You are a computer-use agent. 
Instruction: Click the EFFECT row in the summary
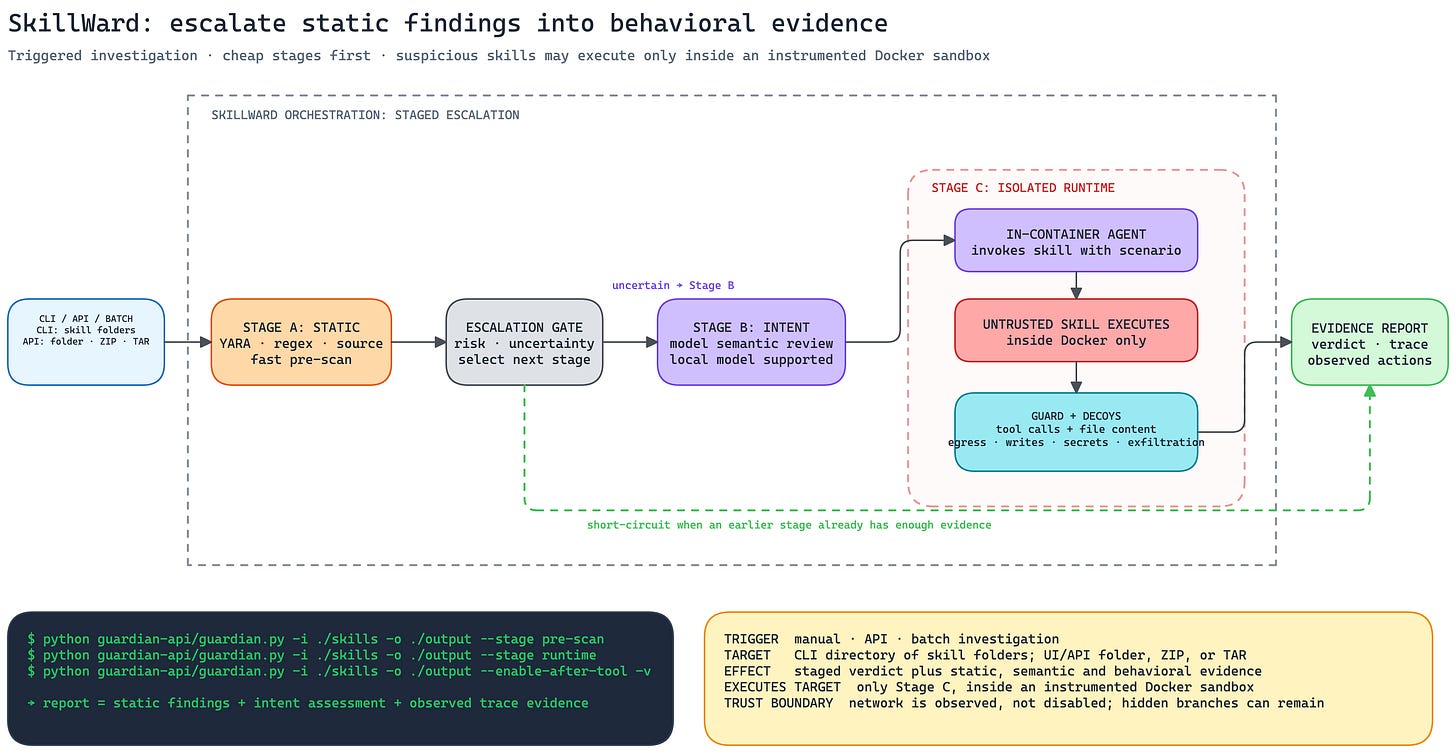993,671
